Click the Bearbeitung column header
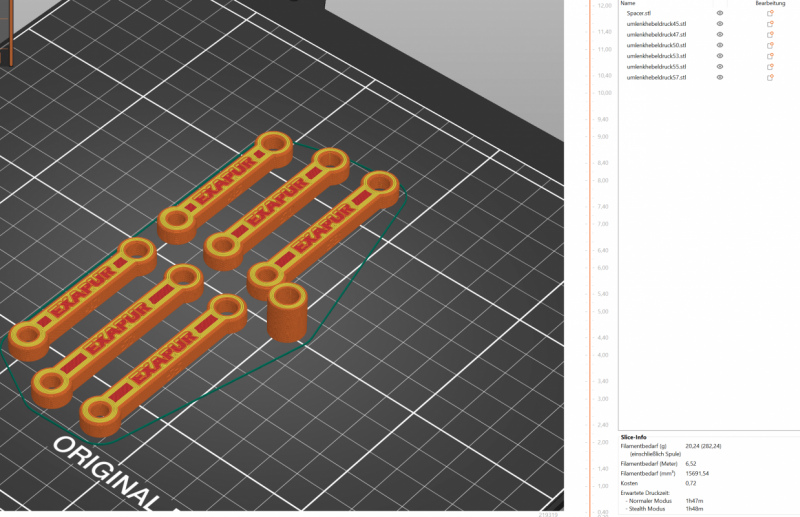 770,3
